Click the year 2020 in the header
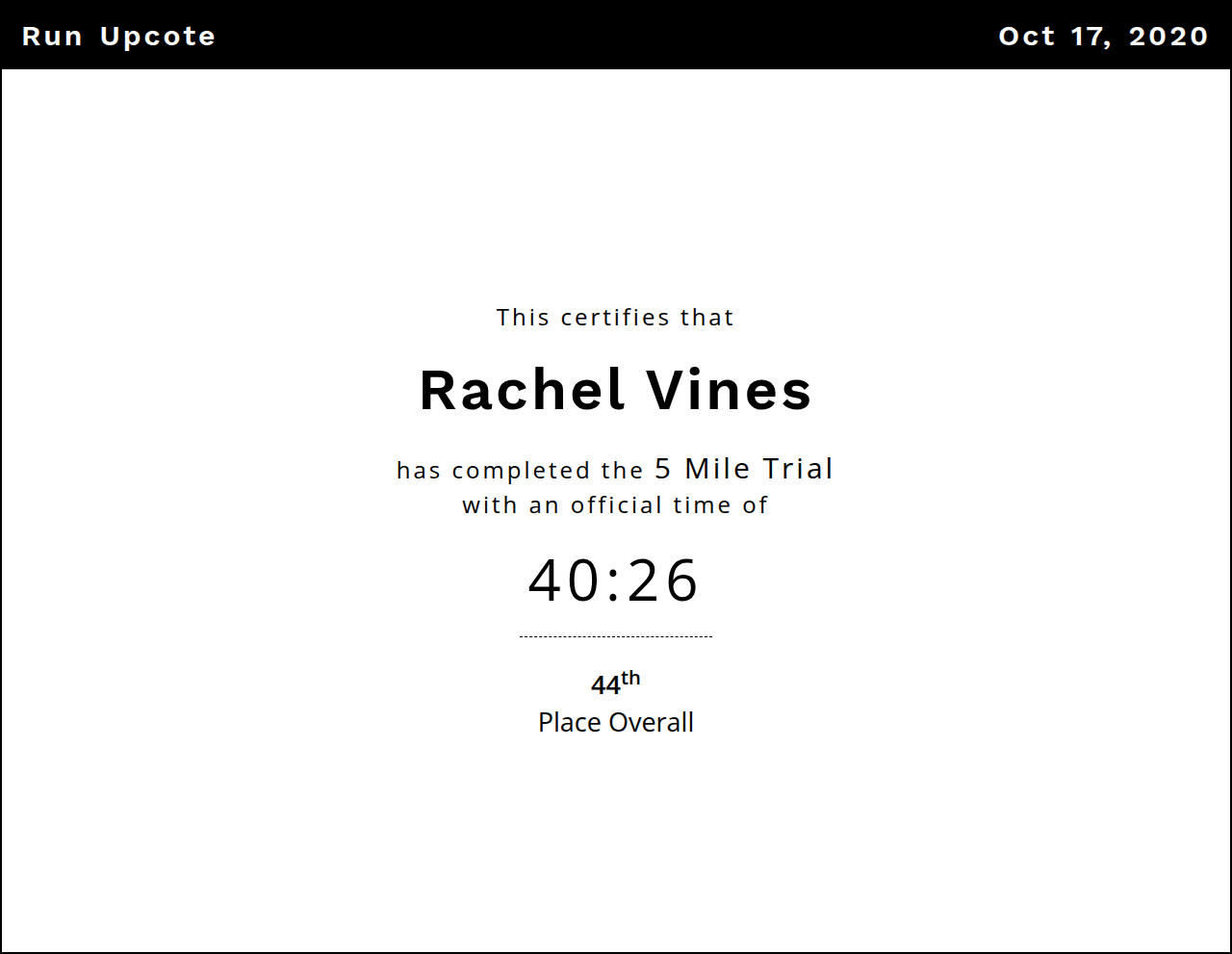 [1168, 37]
